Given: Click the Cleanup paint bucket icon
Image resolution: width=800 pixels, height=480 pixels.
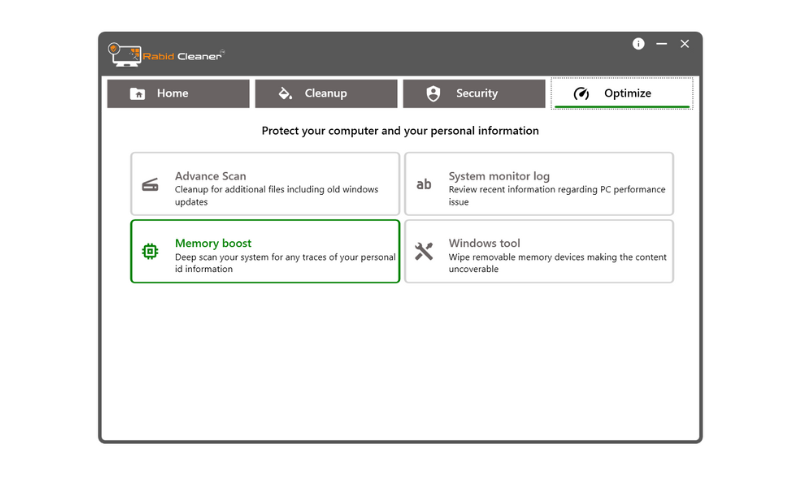Looking at the screenshot, I should point(285,93).
